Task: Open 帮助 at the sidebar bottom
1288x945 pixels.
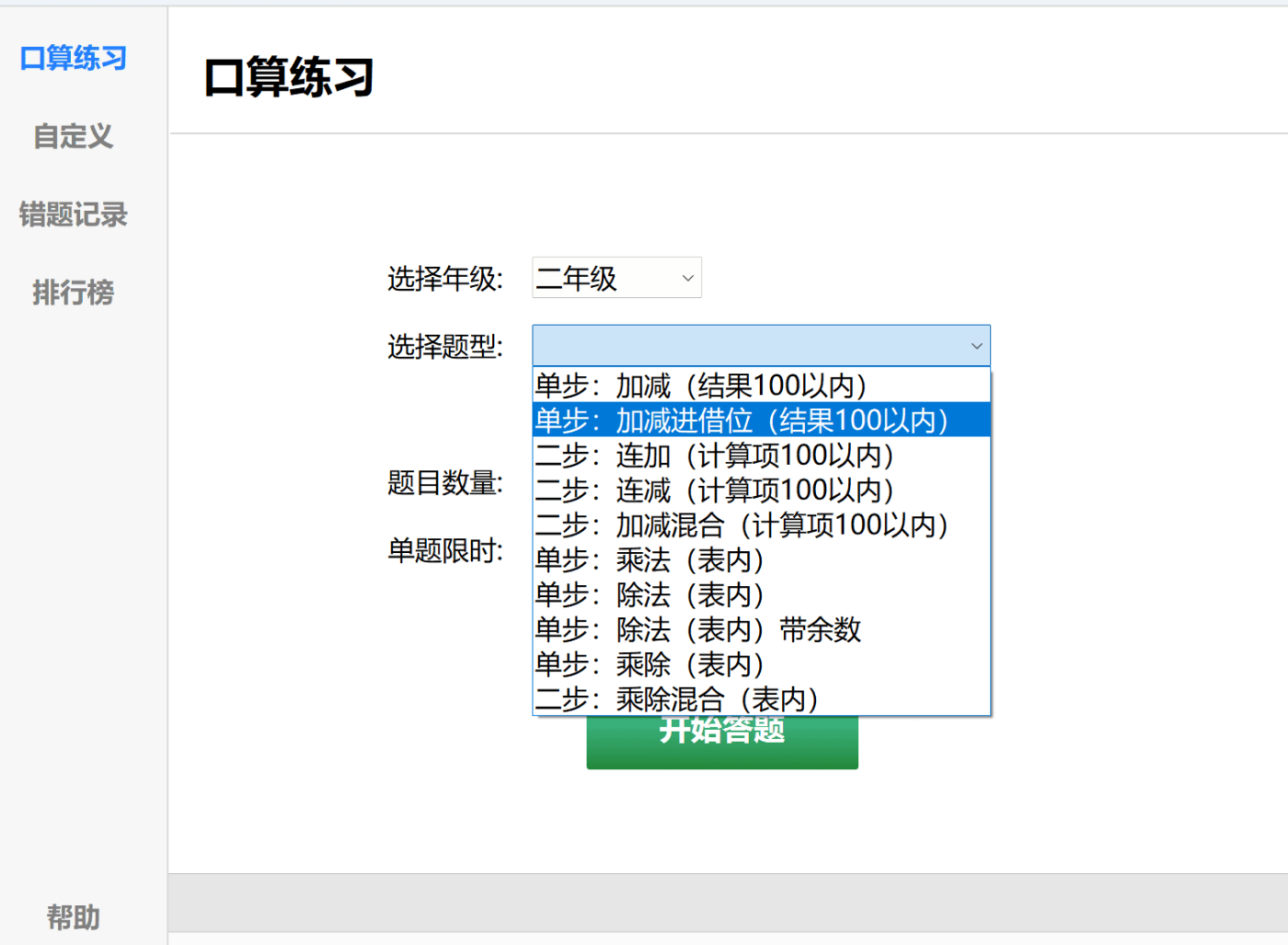Action: coord(74,916)
